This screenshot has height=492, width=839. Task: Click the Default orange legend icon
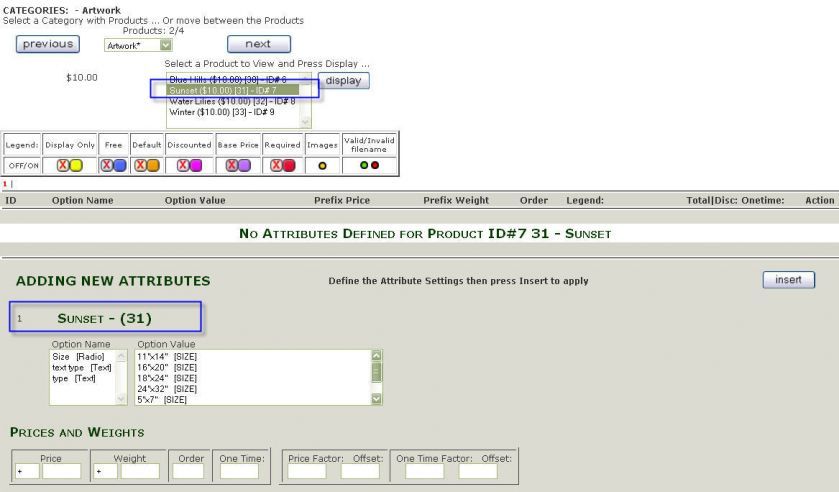click(153, 166)
